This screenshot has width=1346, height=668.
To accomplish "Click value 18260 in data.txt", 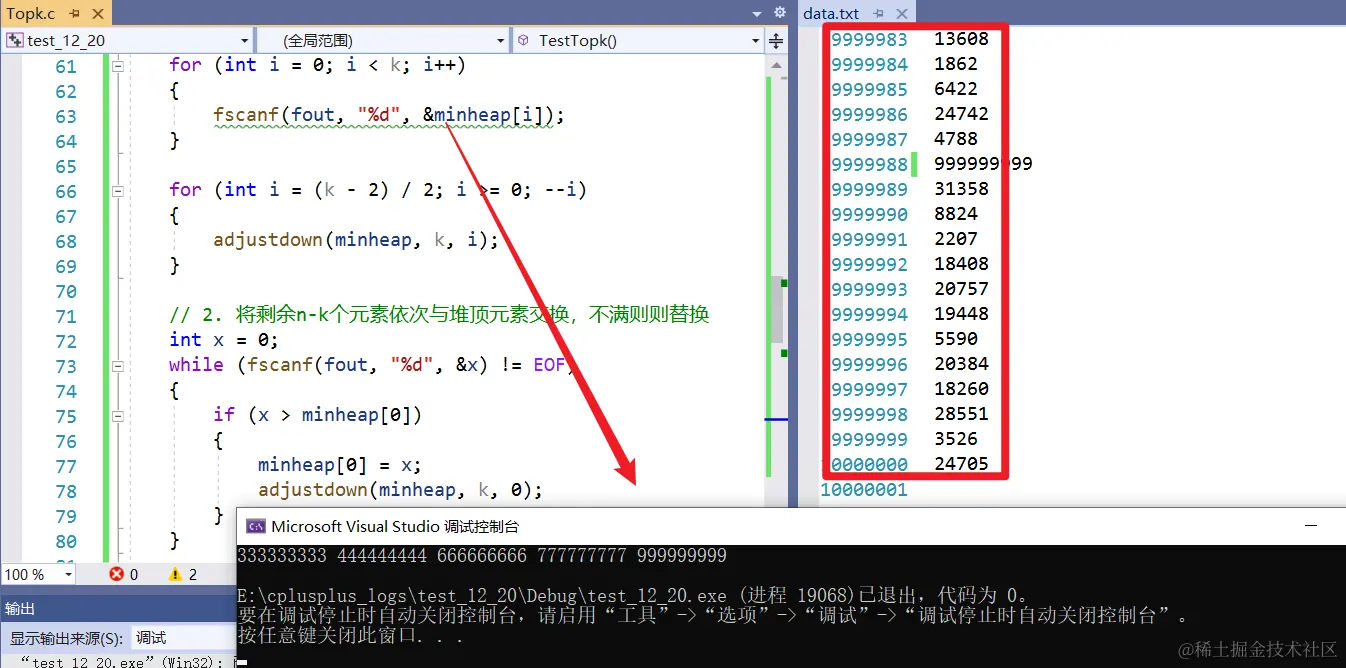I will 961,389.
